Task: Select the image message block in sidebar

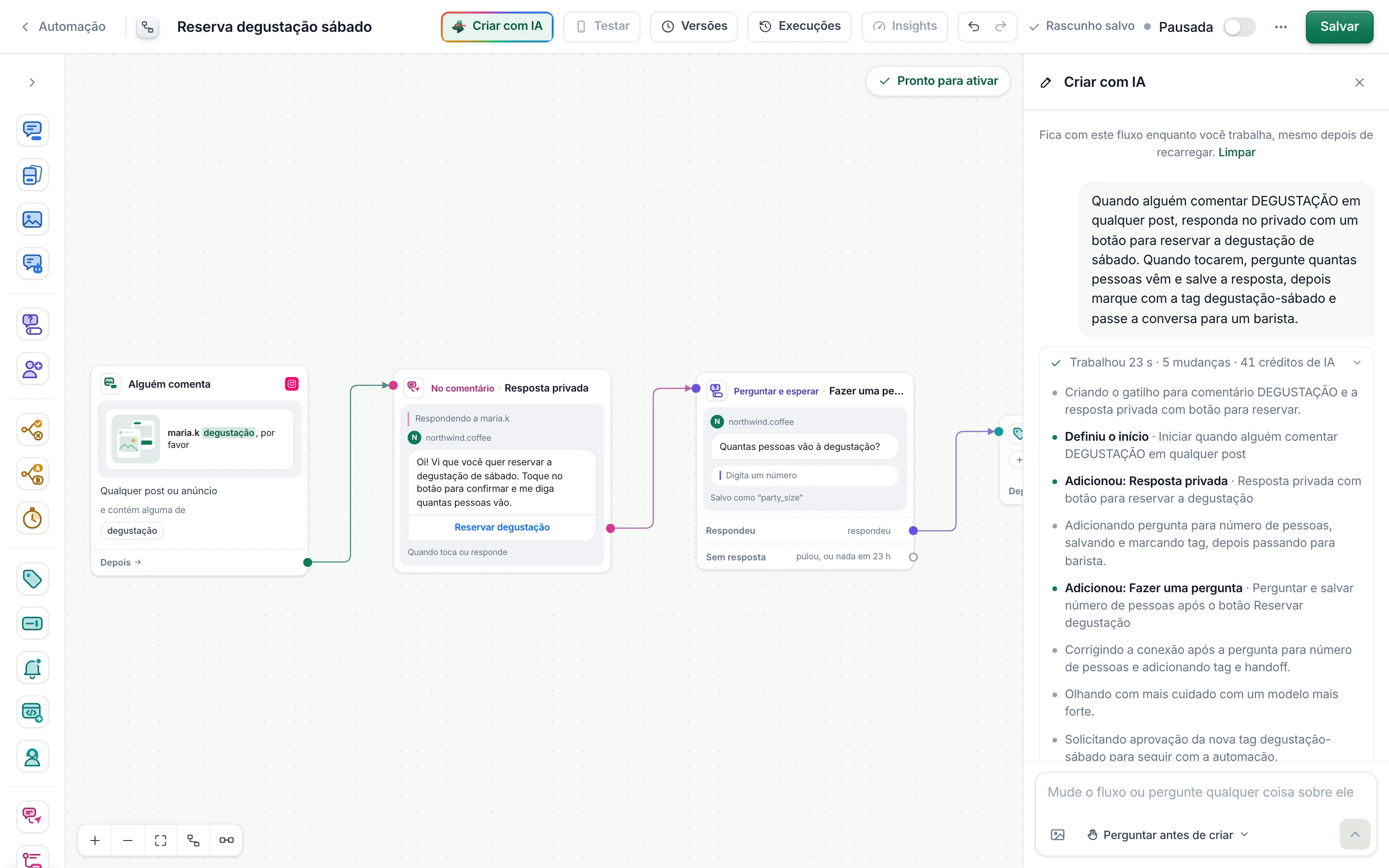Action: tap(33, 219)
